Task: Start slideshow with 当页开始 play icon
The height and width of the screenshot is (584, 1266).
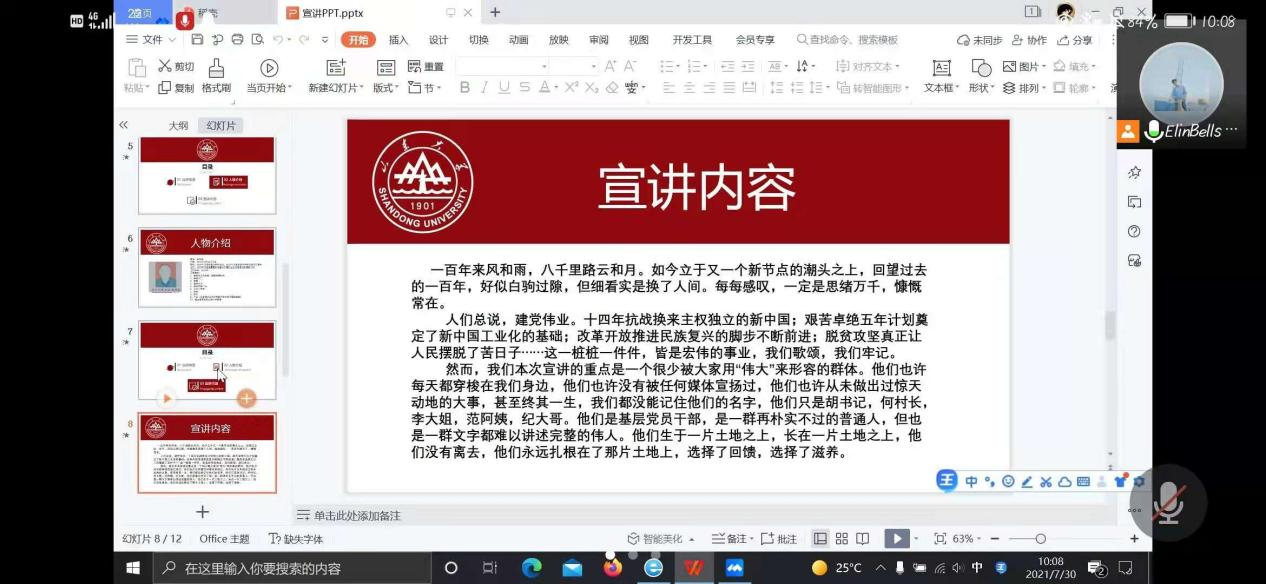Action: (x=269, y=68)
